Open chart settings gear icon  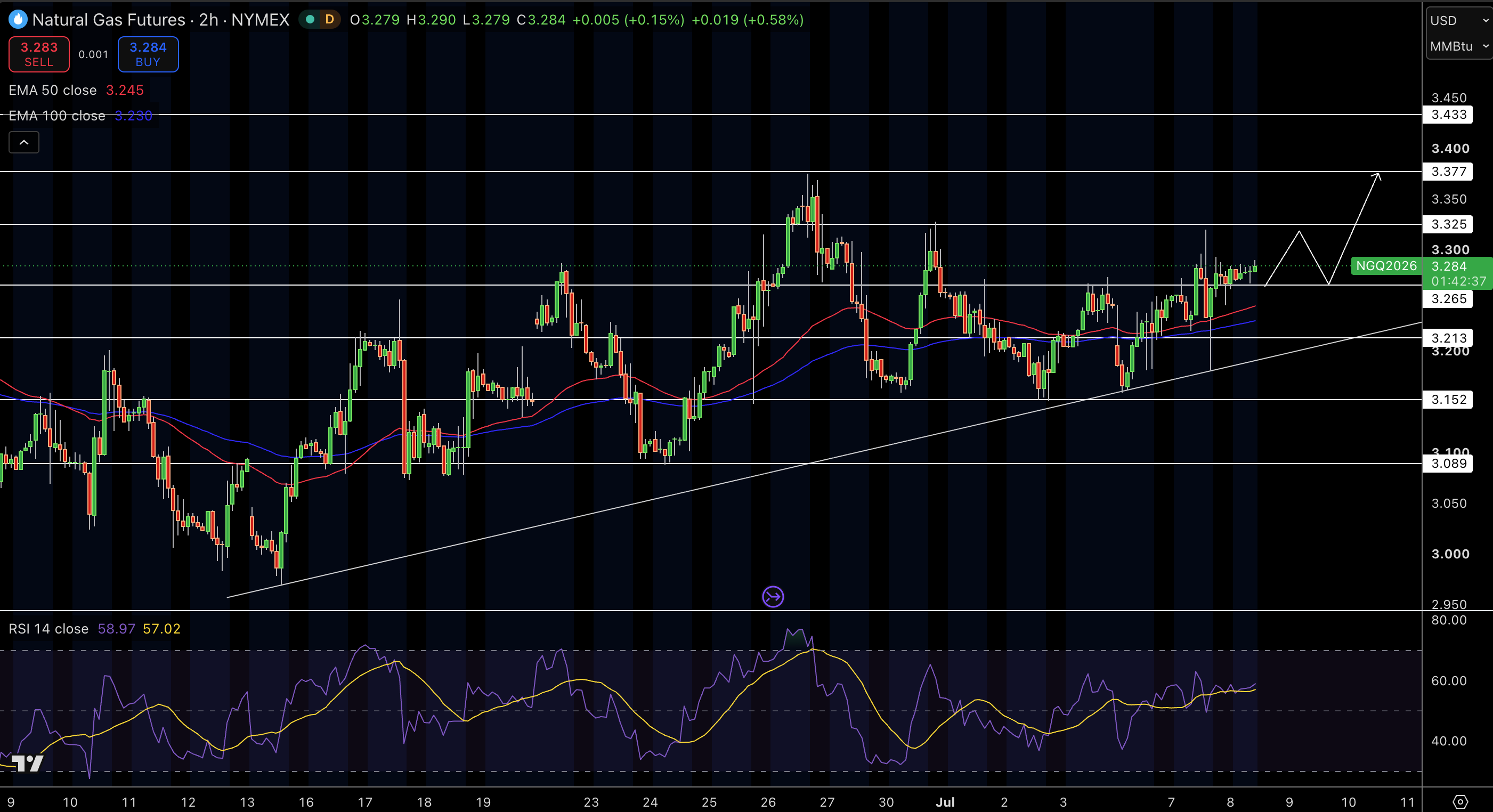tap(1460, 802)
